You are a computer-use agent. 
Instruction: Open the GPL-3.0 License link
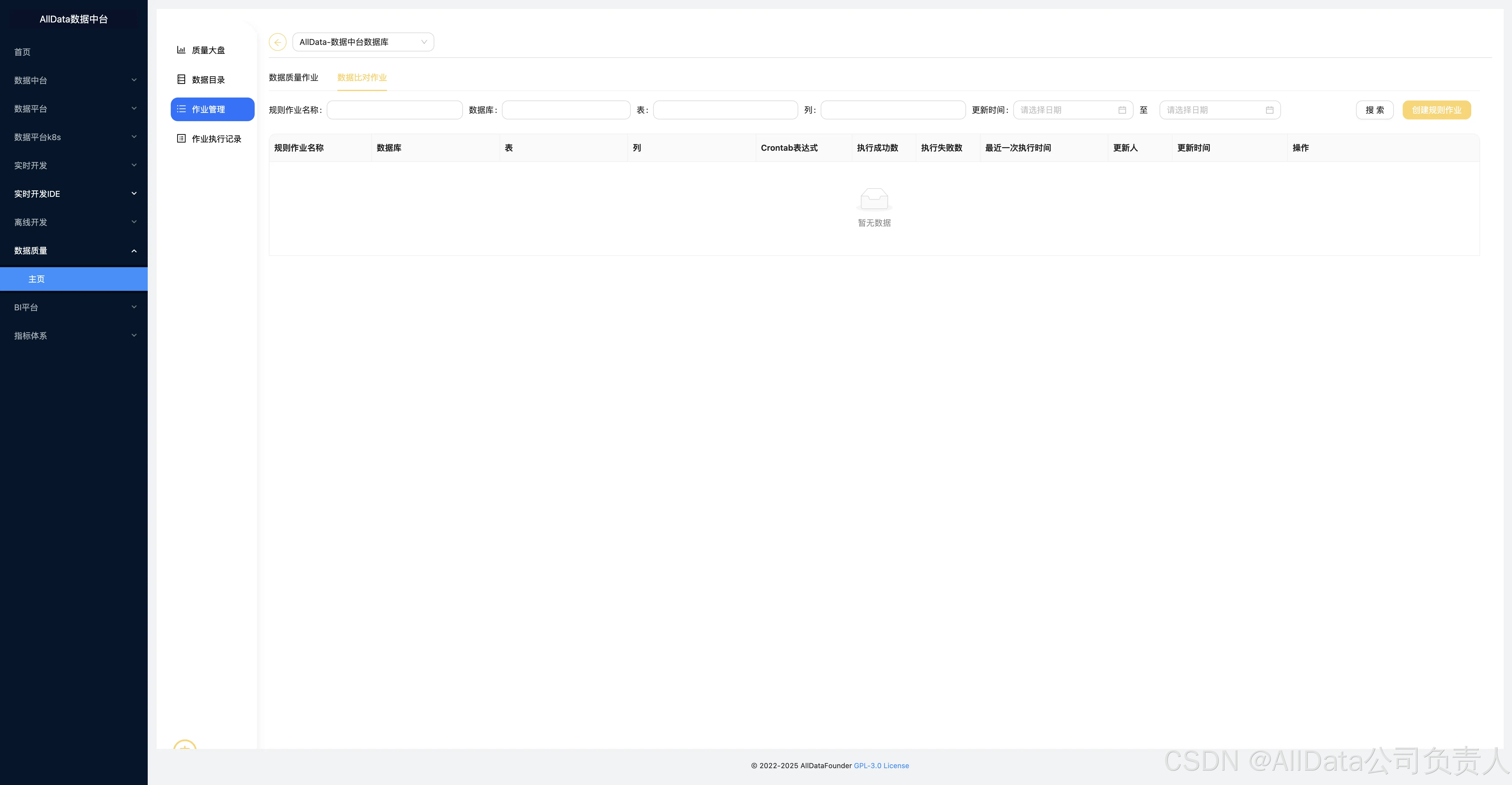(881, 765)
